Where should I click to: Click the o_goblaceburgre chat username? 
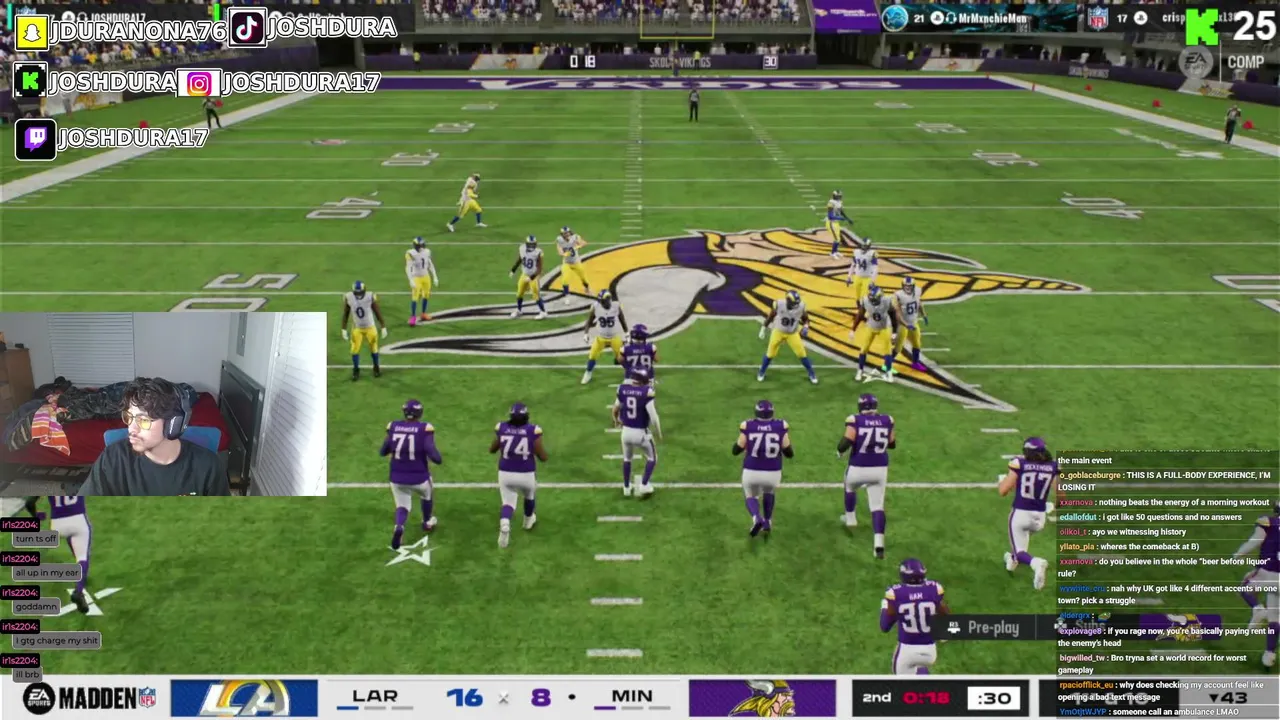pyautogui.click(x=1090, y=475)
